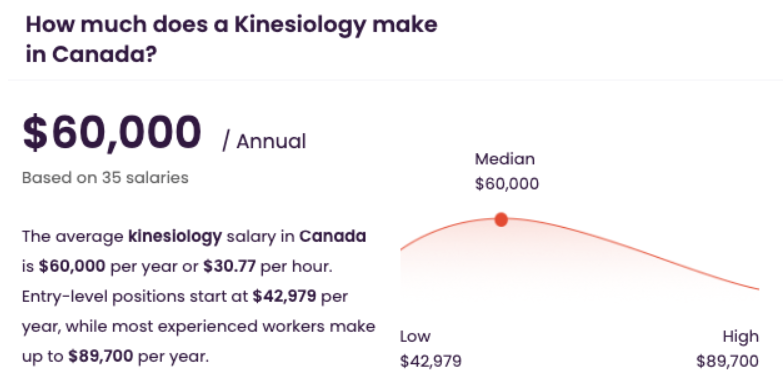Click the word 'Median' above the chart

click(x=504, y=159)
